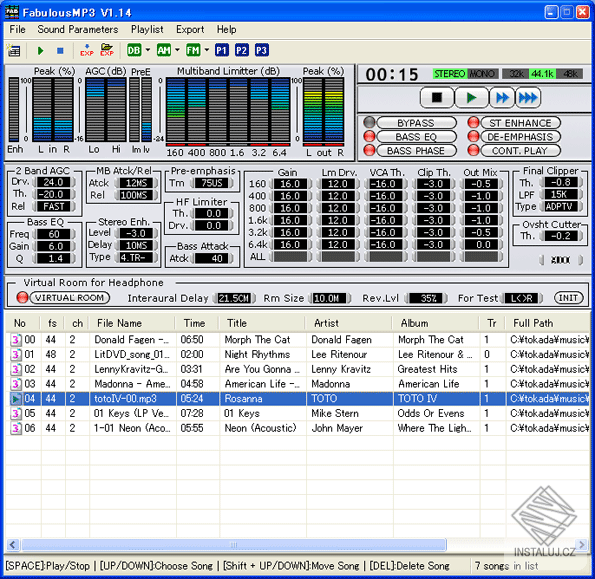The image size is (595, 579).
Task: Click the playlist icon in the toolbar
Action: tap(14, 50)
